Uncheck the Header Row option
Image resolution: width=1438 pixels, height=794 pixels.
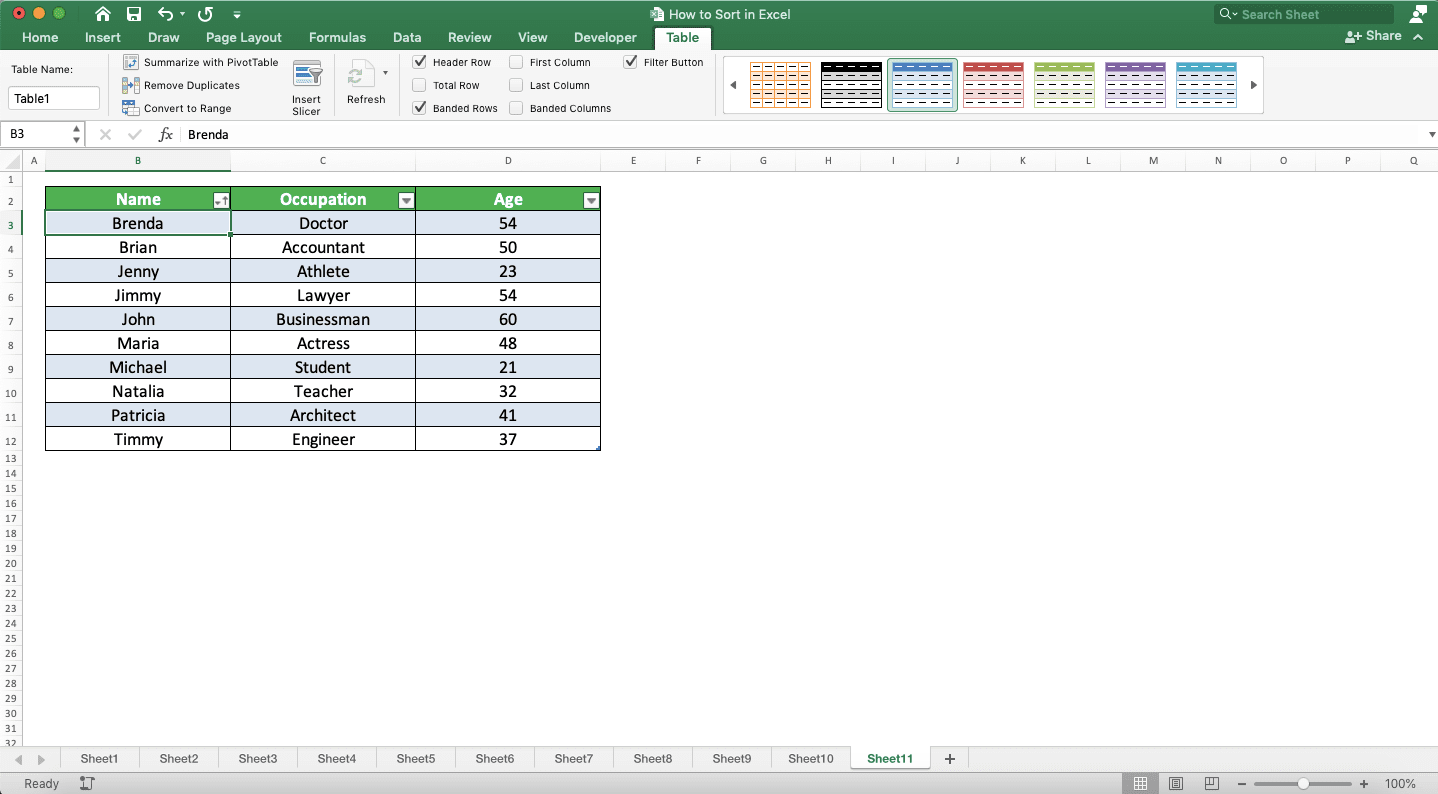pyautogui.click(x=419, y=61)
